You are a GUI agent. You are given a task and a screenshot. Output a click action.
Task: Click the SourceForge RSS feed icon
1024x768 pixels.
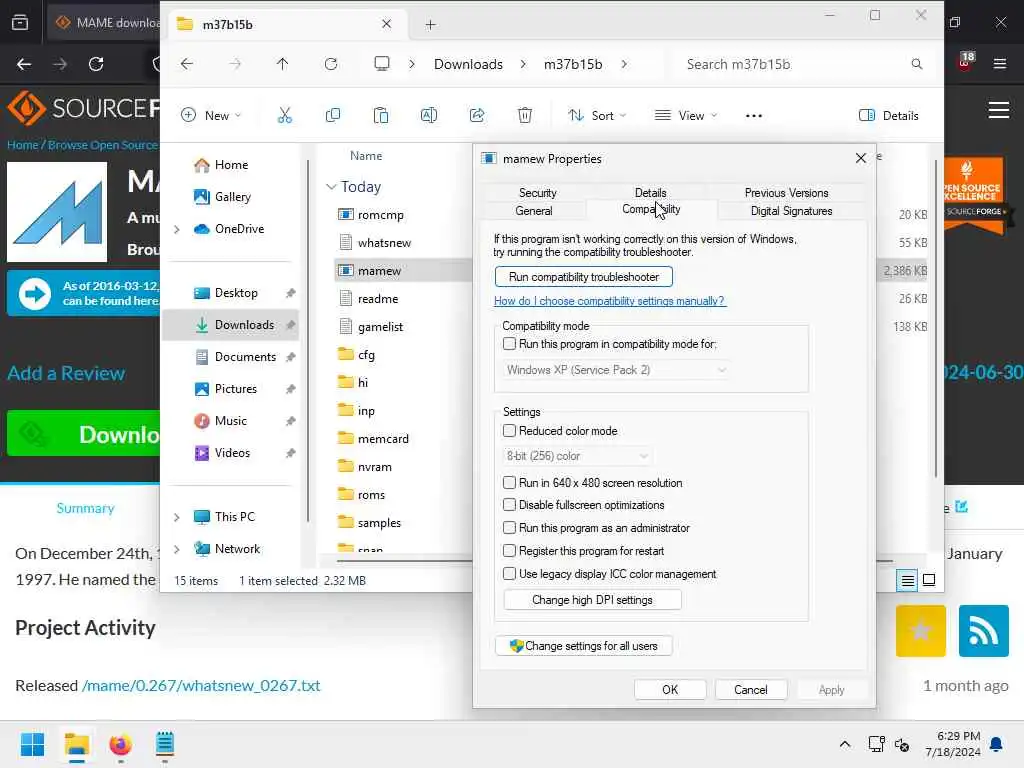tap(984, 631)
